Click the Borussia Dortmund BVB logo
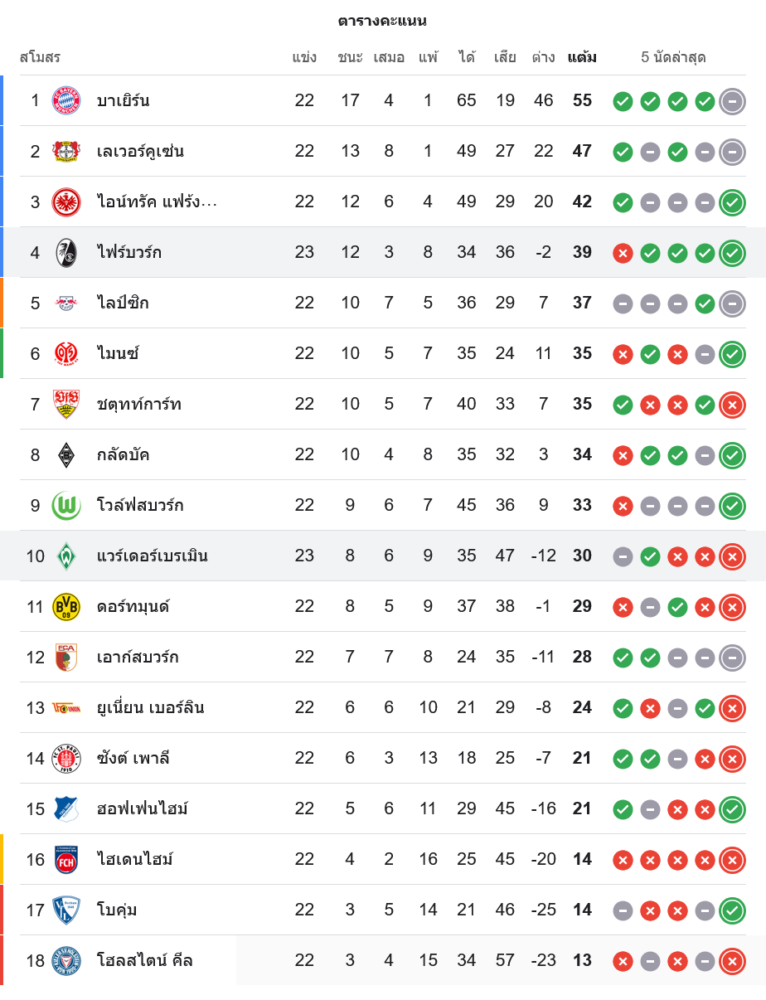This screenshot has height=1000, width=766. (x=65, y=606)
